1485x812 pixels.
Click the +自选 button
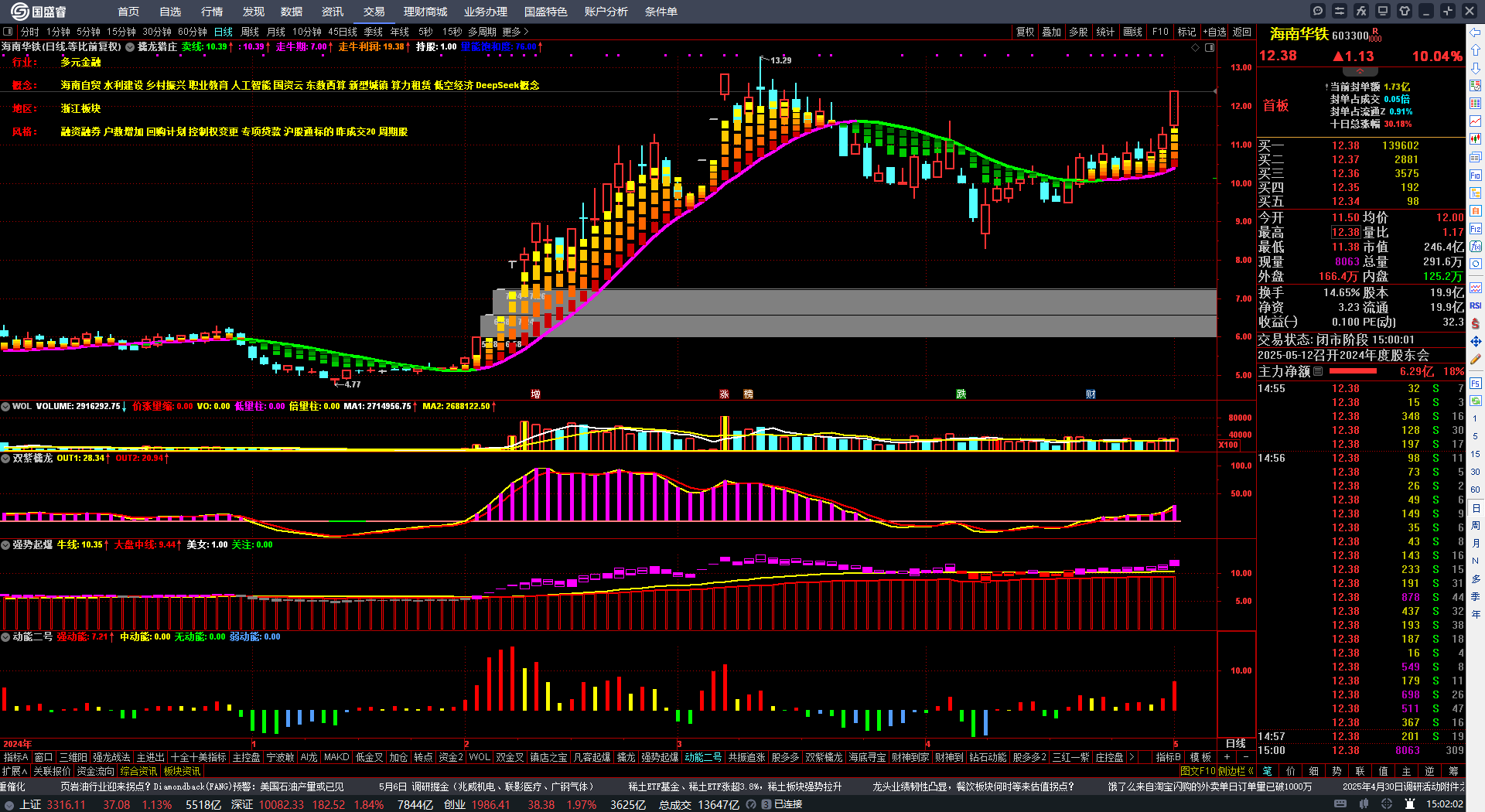[1215, 32]
